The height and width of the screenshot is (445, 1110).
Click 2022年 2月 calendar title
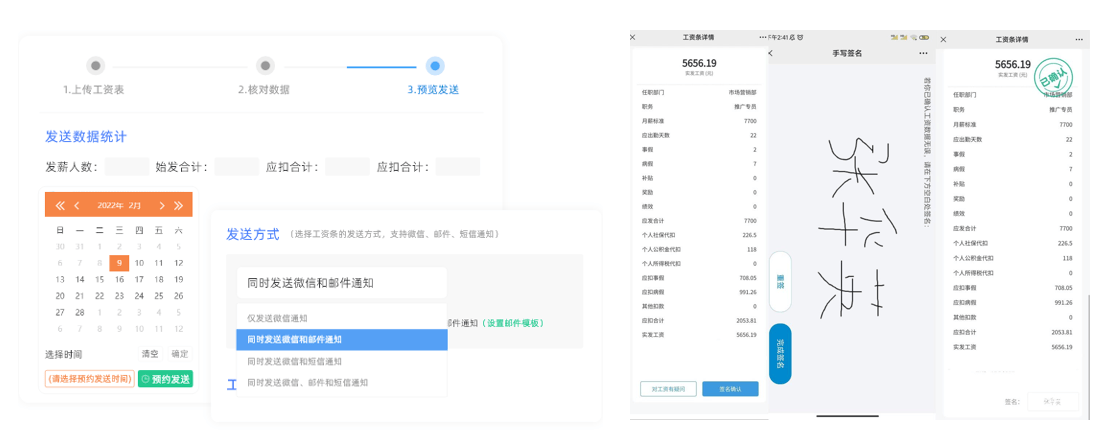pyautogui.click(x=119, y=205)
